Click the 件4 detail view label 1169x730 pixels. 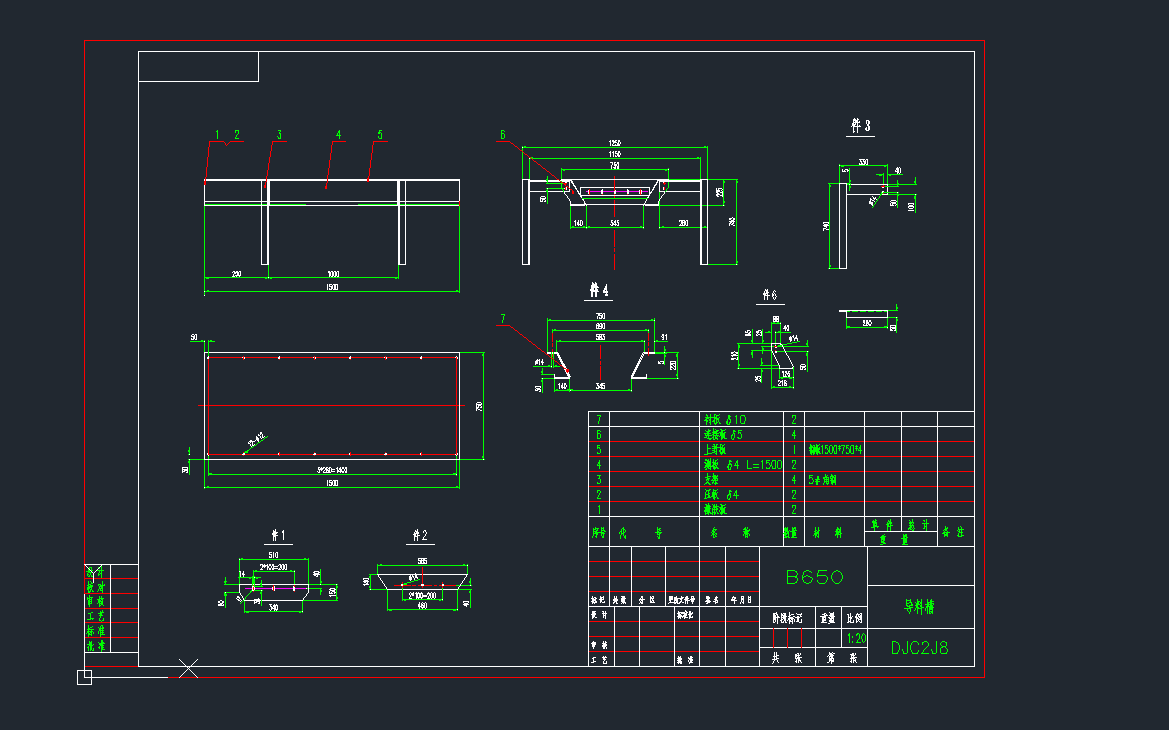pyautogui.click(x=598, y=291)
